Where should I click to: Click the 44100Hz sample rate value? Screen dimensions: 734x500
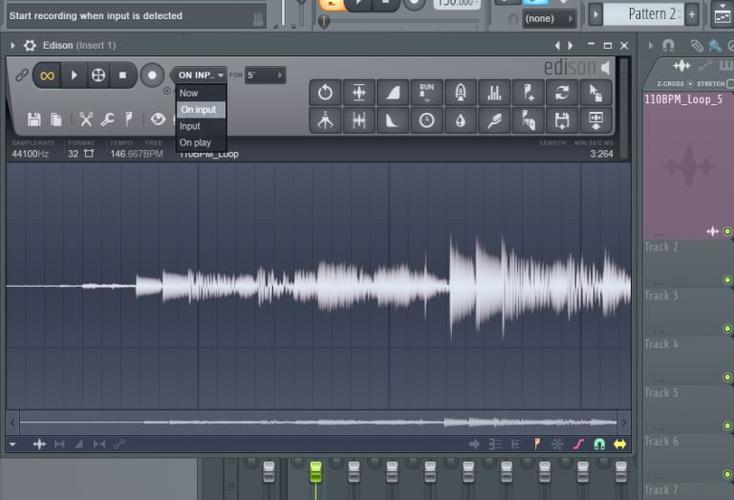(30, 154)
